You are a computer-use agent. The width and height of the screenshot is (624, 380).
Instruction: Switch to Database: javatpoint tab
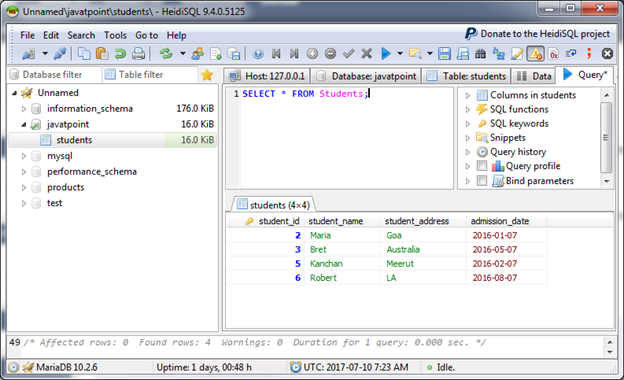pyautogui.click(x=366, y=76)
